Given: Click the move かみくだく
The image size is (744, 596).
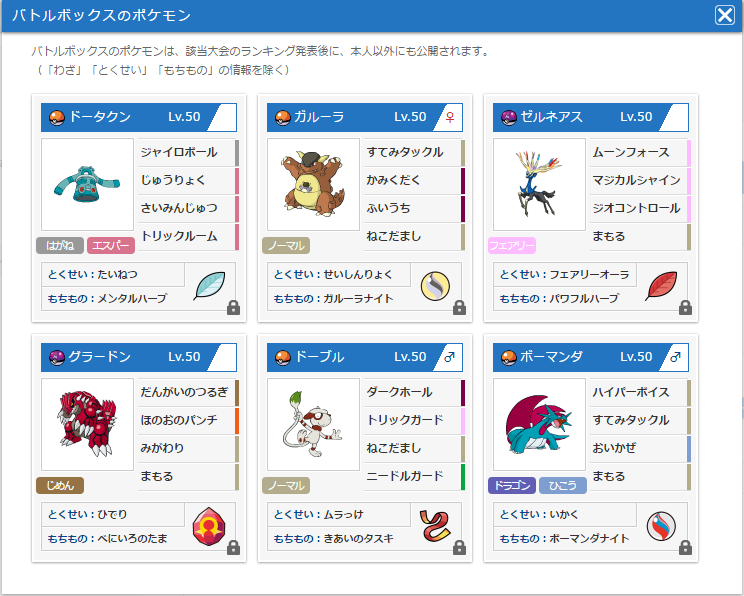Looking at the screenshot, I should click(414, 180).
